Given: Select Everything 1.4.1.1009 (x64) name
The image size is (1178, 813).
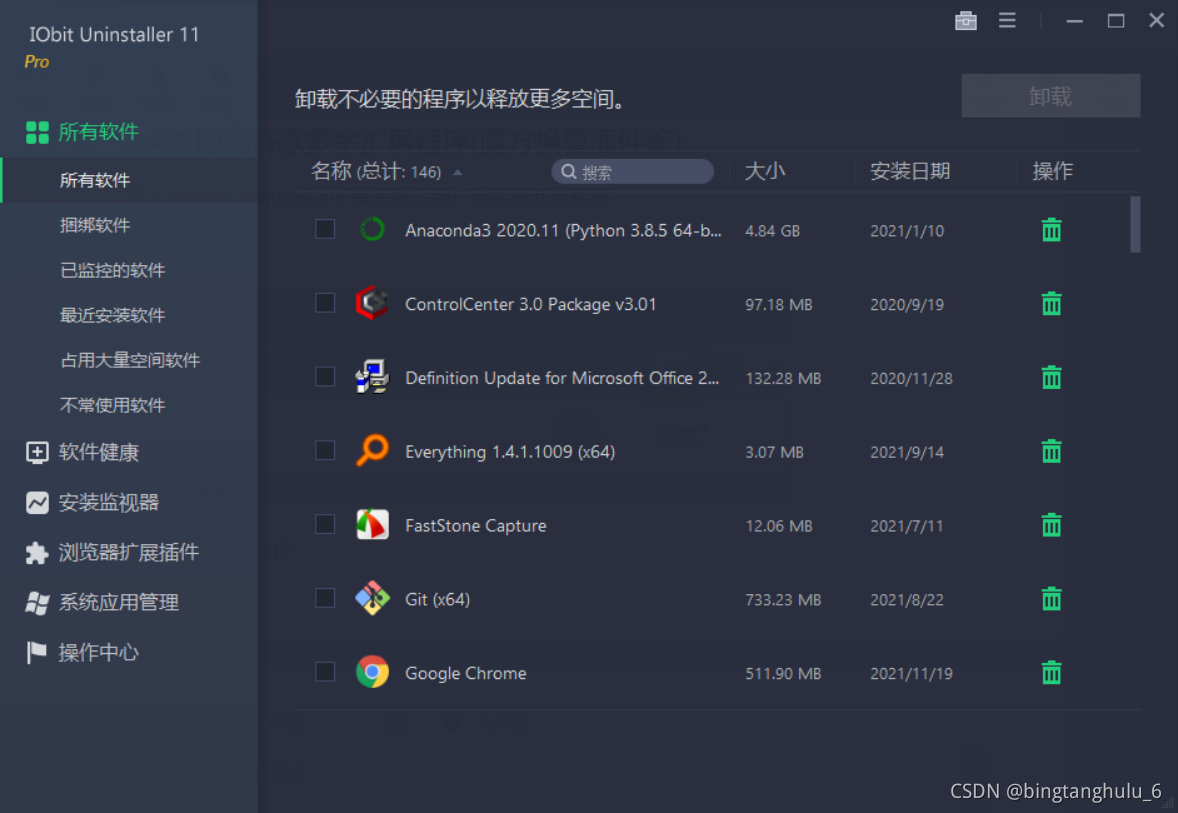Looking at the screenshot, I should coord(510,452).
